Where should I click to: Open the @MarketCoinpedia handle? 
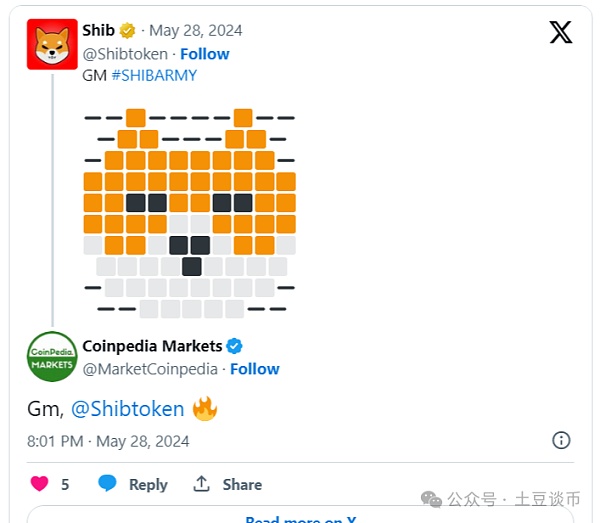(150, 369)
